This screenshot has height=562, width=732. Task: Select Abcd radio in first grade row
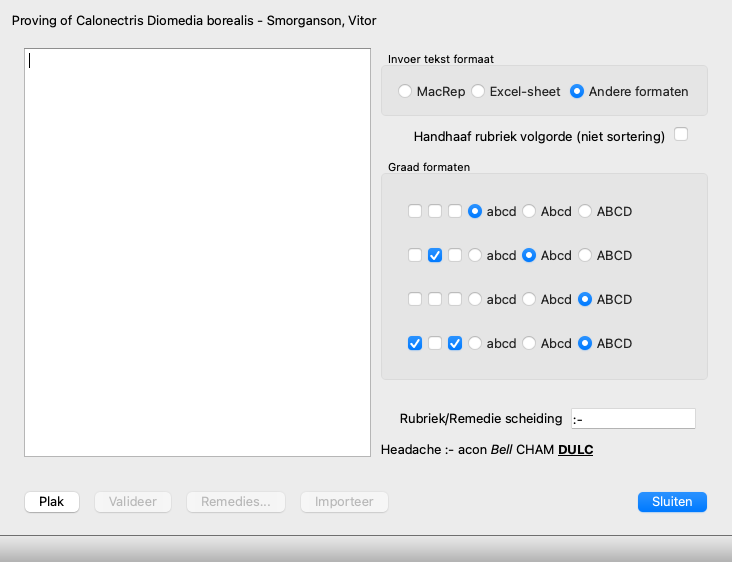[x=528, y=211]
